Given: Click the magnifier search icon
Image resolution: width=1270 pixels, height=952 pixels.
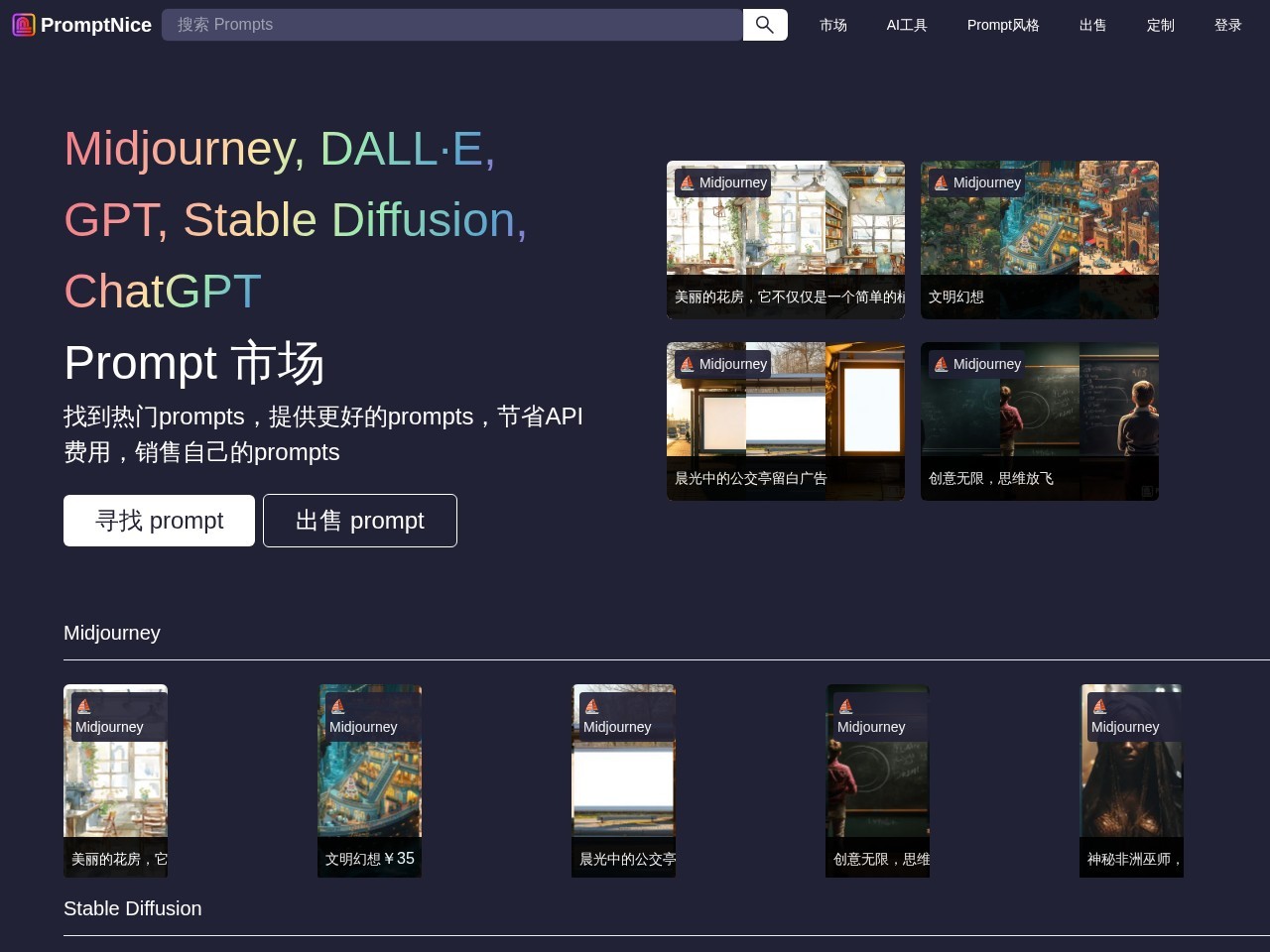Looking at the screenshot, I should point(764,24).
